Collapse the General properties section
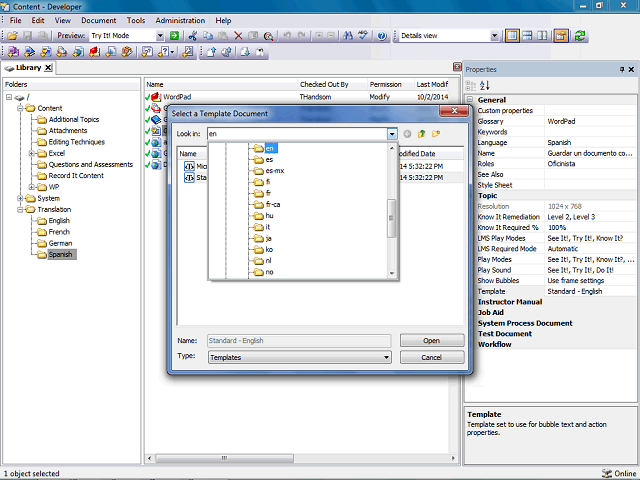The width and height of the screenshot is (640, 480). [x=470, y=100]
